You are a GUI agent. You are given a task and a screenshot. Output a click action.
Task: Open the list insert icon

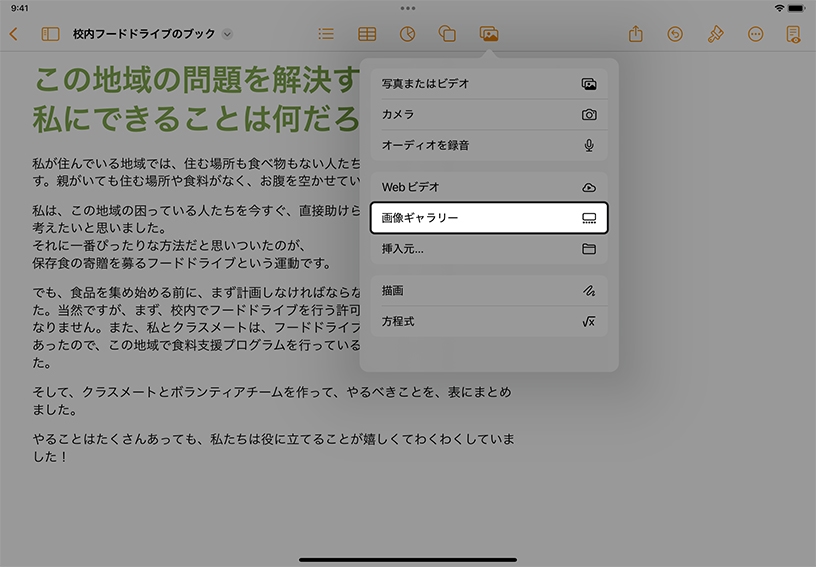click(x=326, y=34)
